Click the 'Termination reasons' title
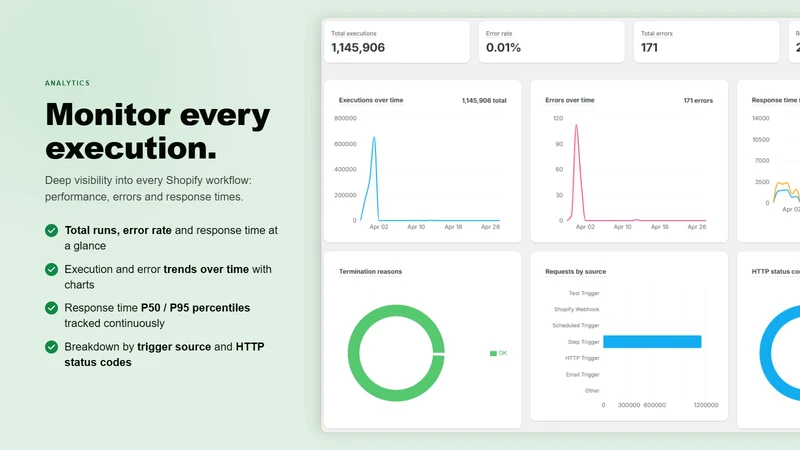 point(370,271)
